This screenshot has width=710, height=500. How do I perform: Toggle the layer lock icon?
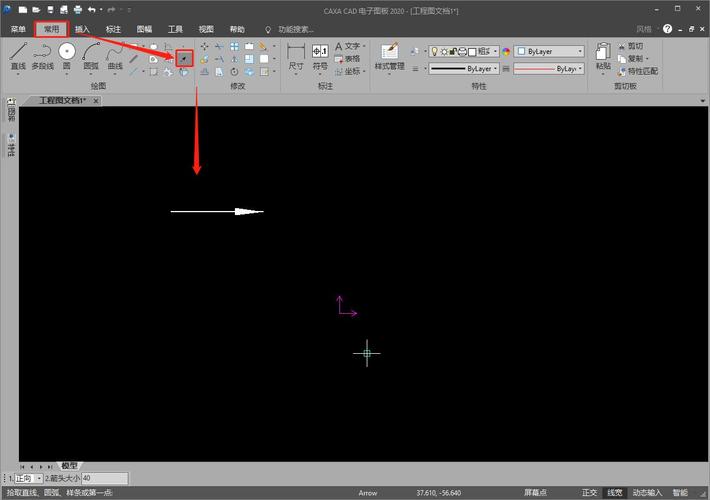point(453,52)
